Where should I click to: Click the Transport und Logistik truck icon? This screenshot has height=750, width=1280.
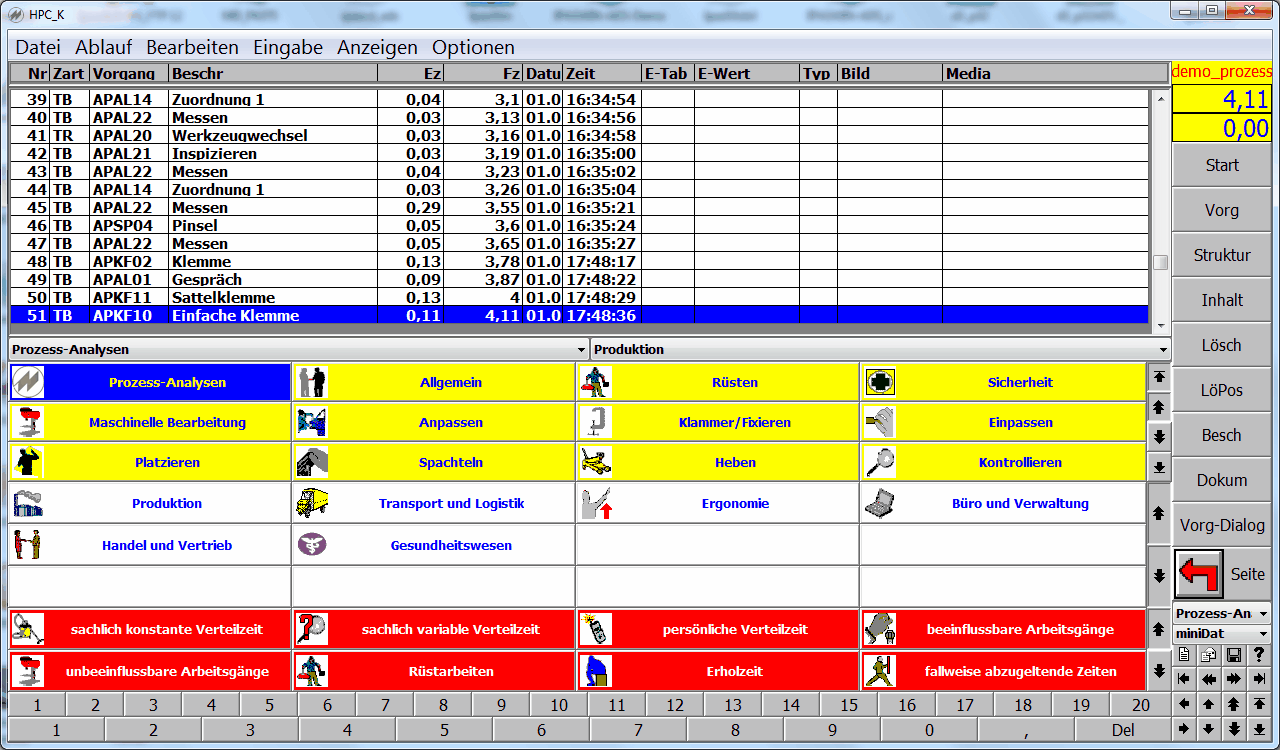point(312,503)
